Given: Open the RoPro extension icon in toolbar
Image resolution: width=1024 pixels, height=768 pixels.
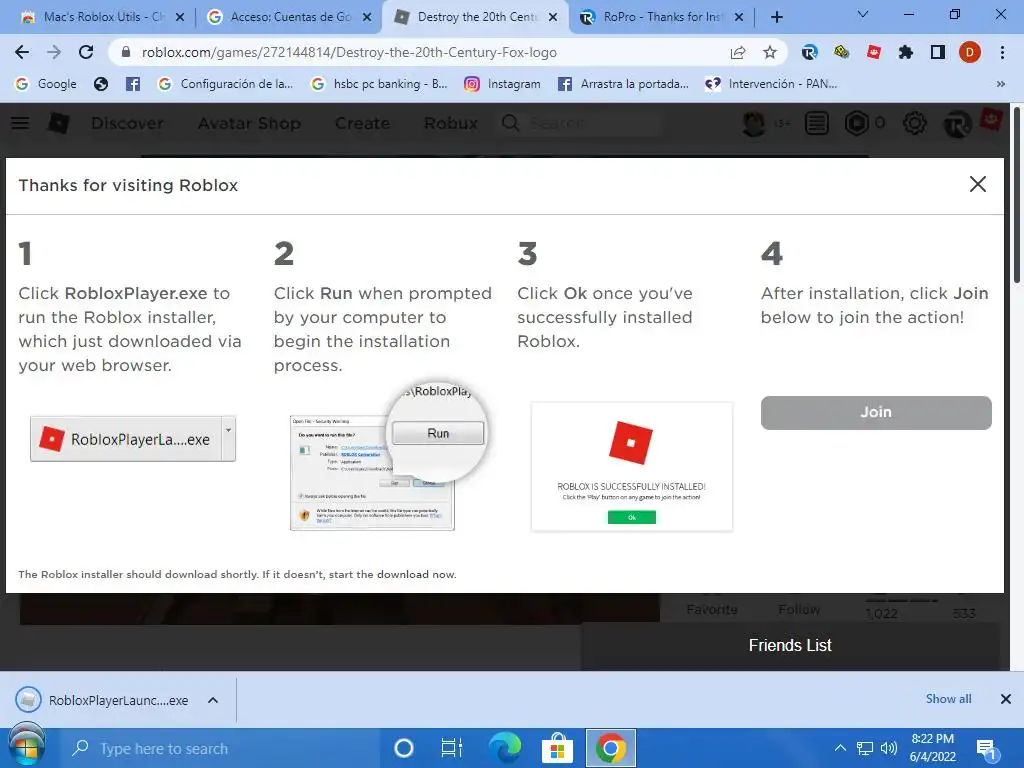Looking at the screenshot, I should pyautogui.click(x=809, y=52).
